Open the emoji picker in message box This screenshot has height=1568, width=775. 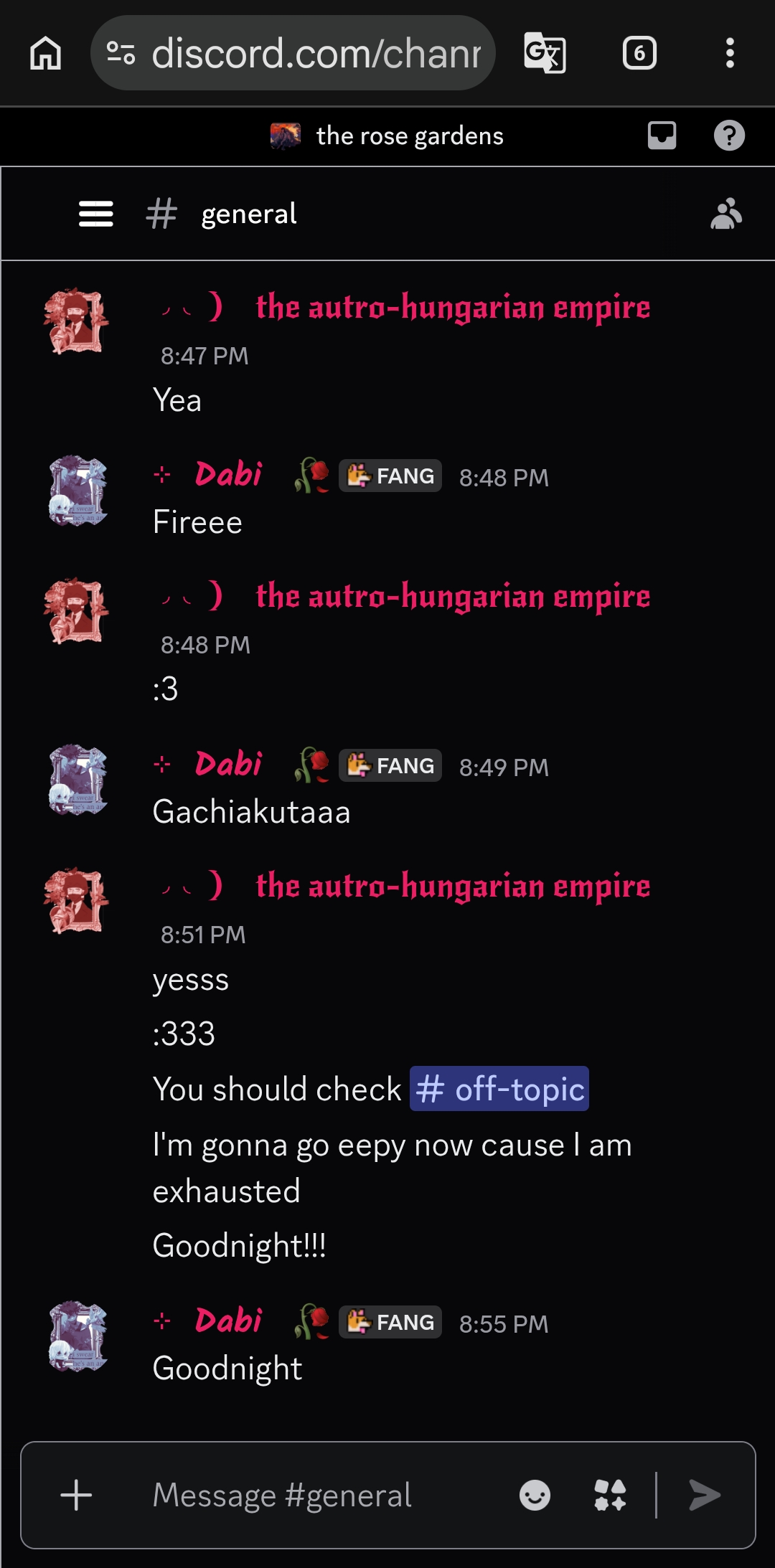pyautogui.click(x=535, y=1496)
